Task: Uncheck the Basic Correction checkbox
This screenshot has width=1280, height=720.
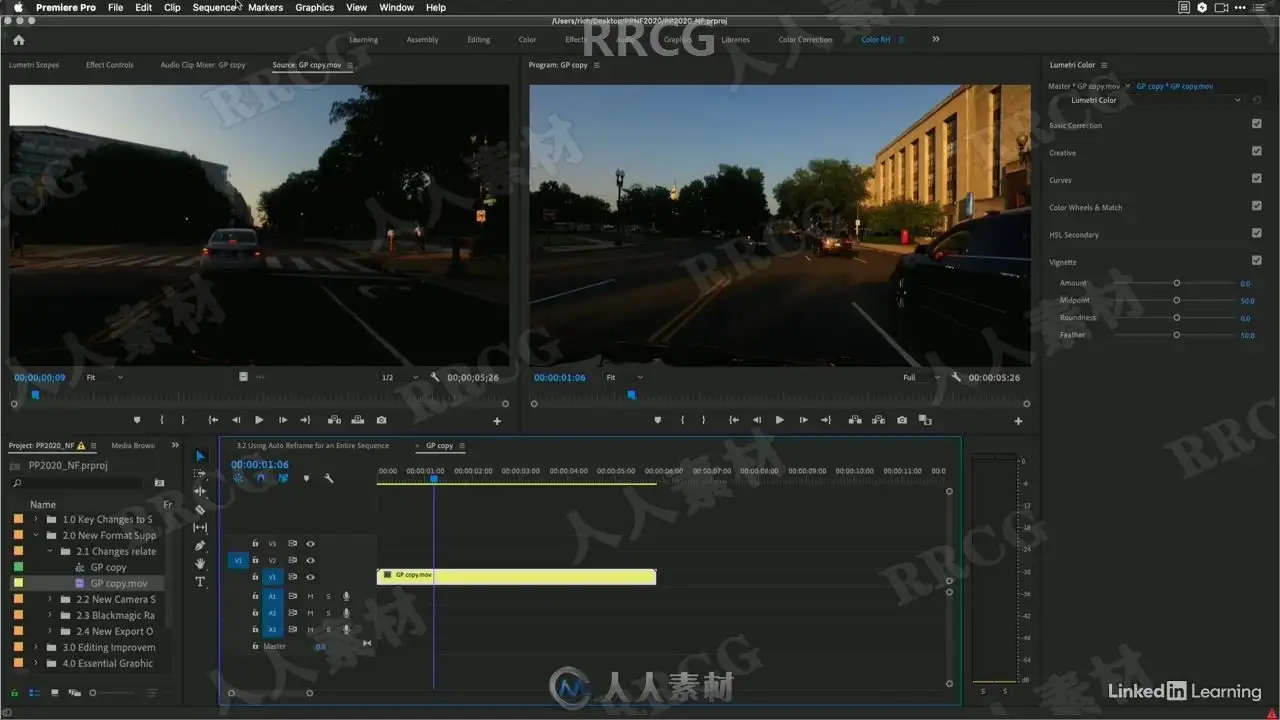Action: (x=1256, y=124)
